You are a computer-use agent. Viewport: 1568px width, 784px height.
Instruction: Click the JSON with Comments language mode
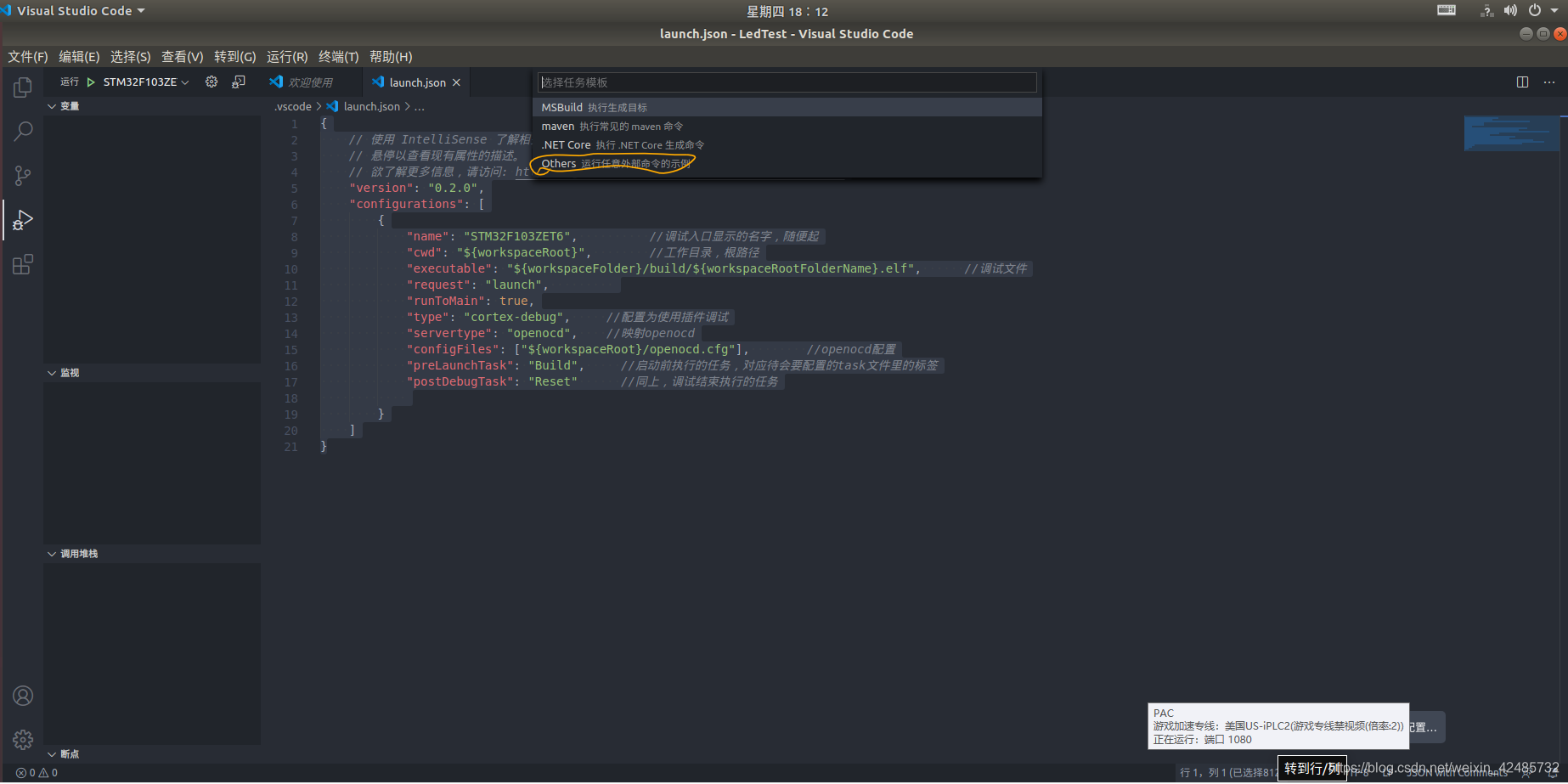pos(1457,773)
